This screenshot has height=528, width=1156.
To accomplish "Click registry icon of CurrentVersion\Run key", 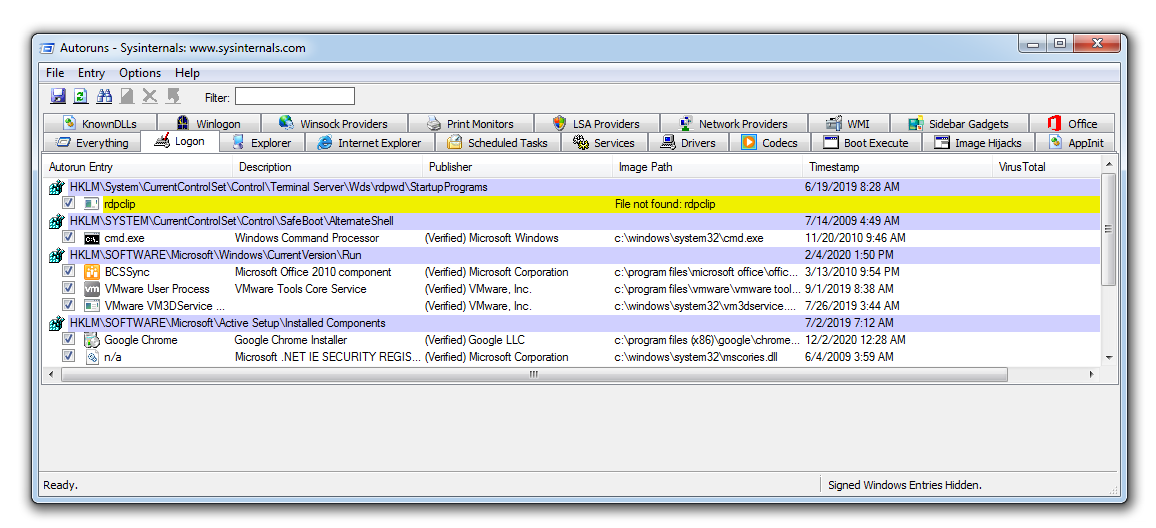I will 57,255.
